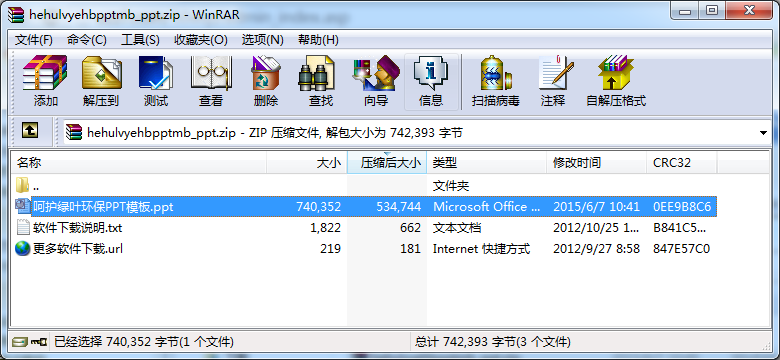Open the 文件(F) menu
Image resolution: width=780 pixels, height=360 pixels.
pyautogui.click(x=34, y=40)
